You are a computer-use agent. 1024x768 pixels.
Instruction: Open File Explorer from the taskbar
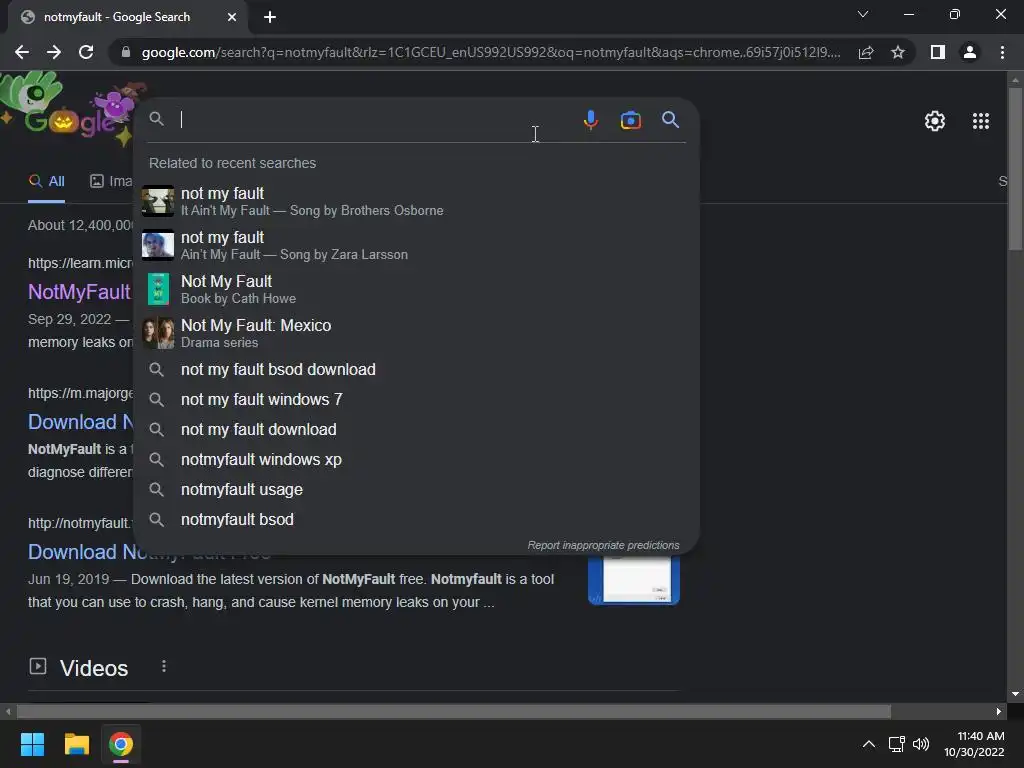[x=76, y=744]
